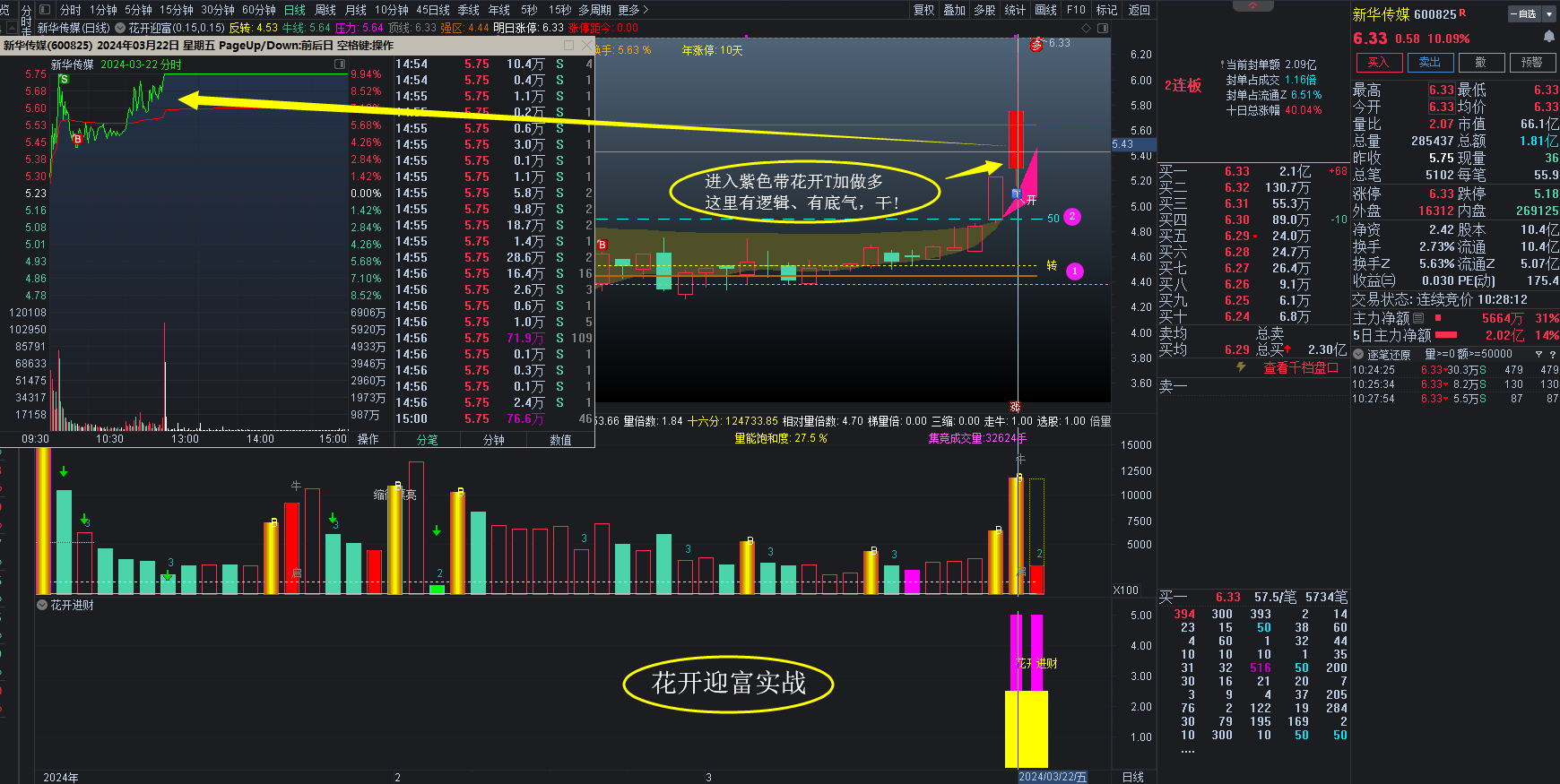Expand the 更多 periods menu

pos(633,10)
